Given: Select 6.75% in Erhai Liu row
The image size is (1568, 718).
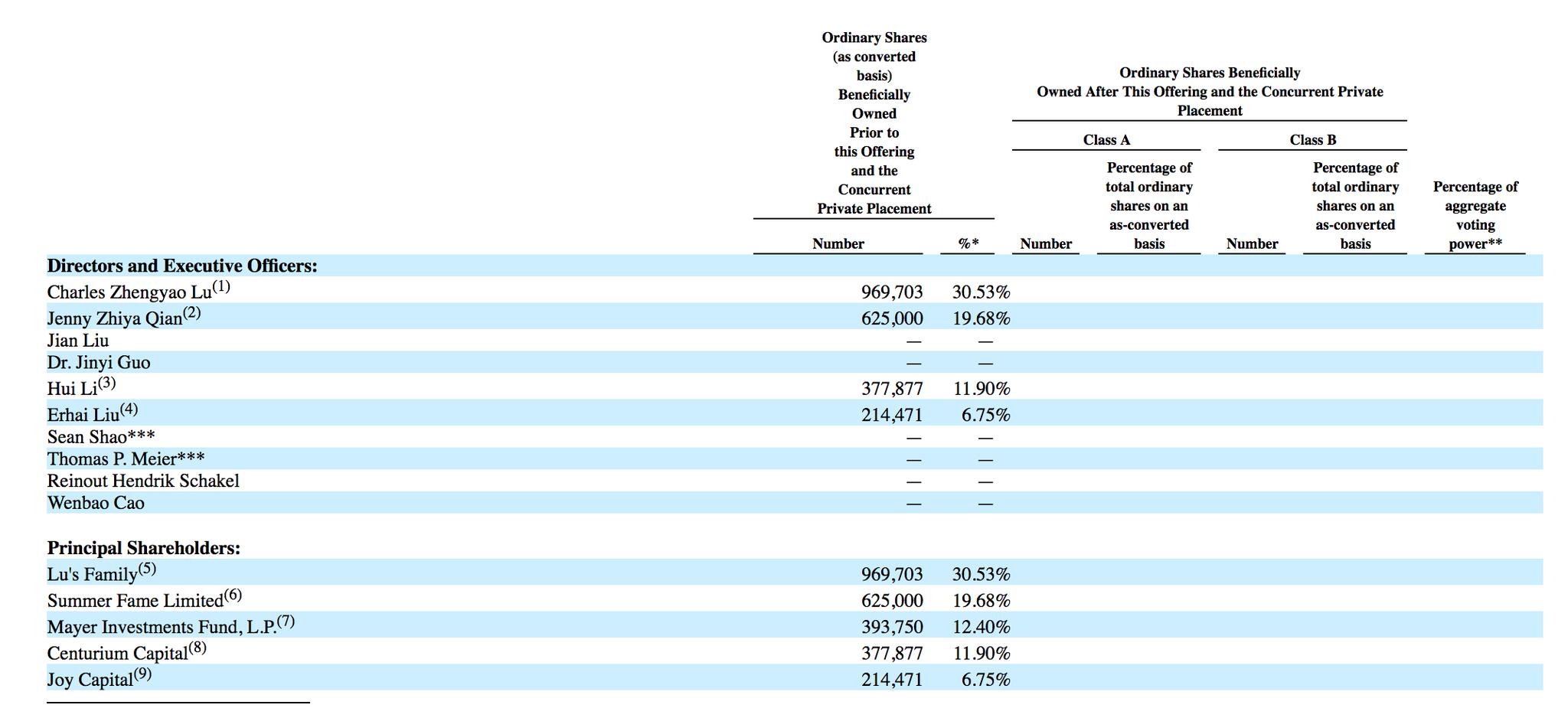Looking at the screenshot, I should (986, 415).
